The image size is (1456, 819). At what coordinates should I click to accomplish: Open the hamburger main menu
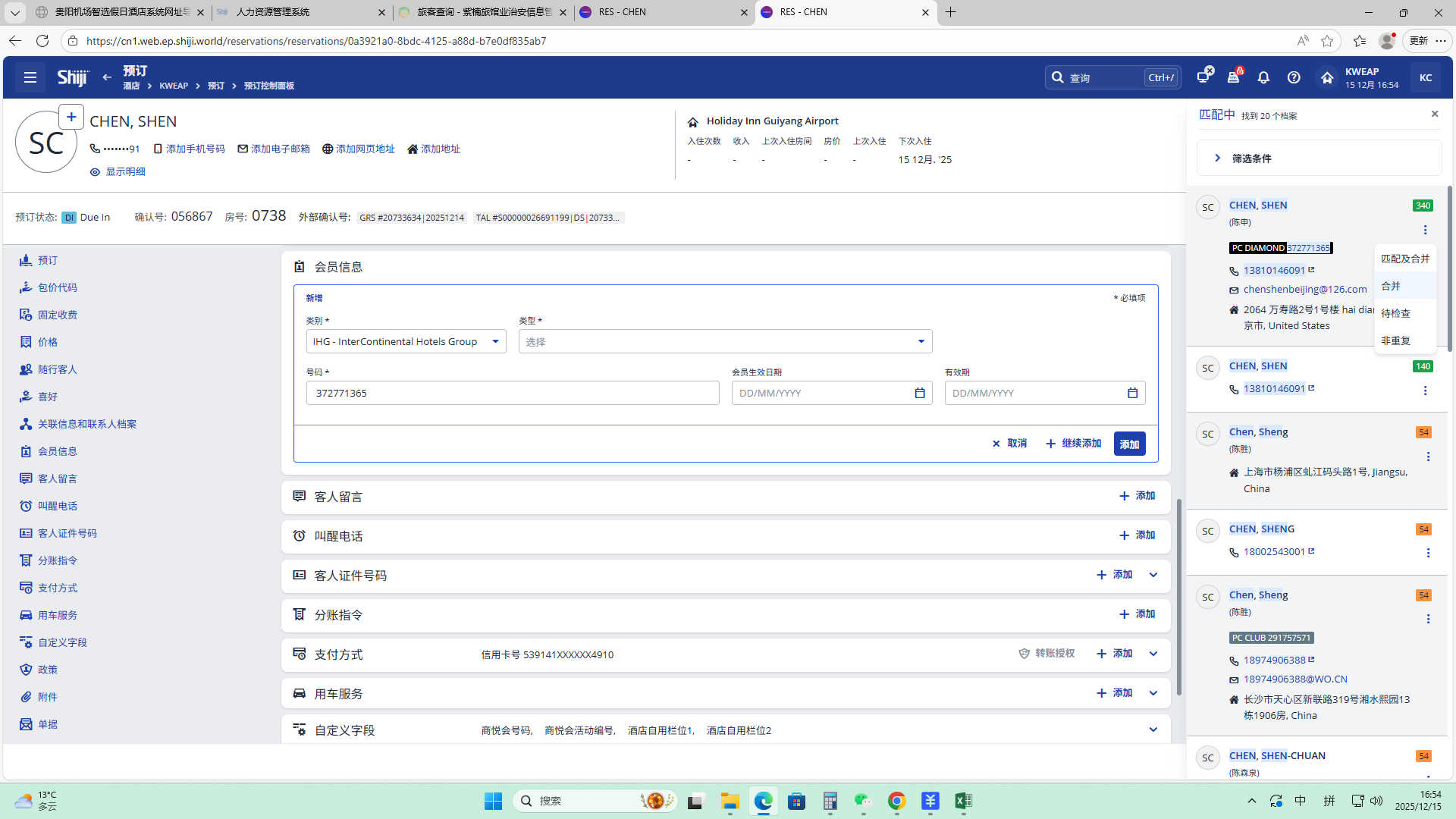click(30, 77)
